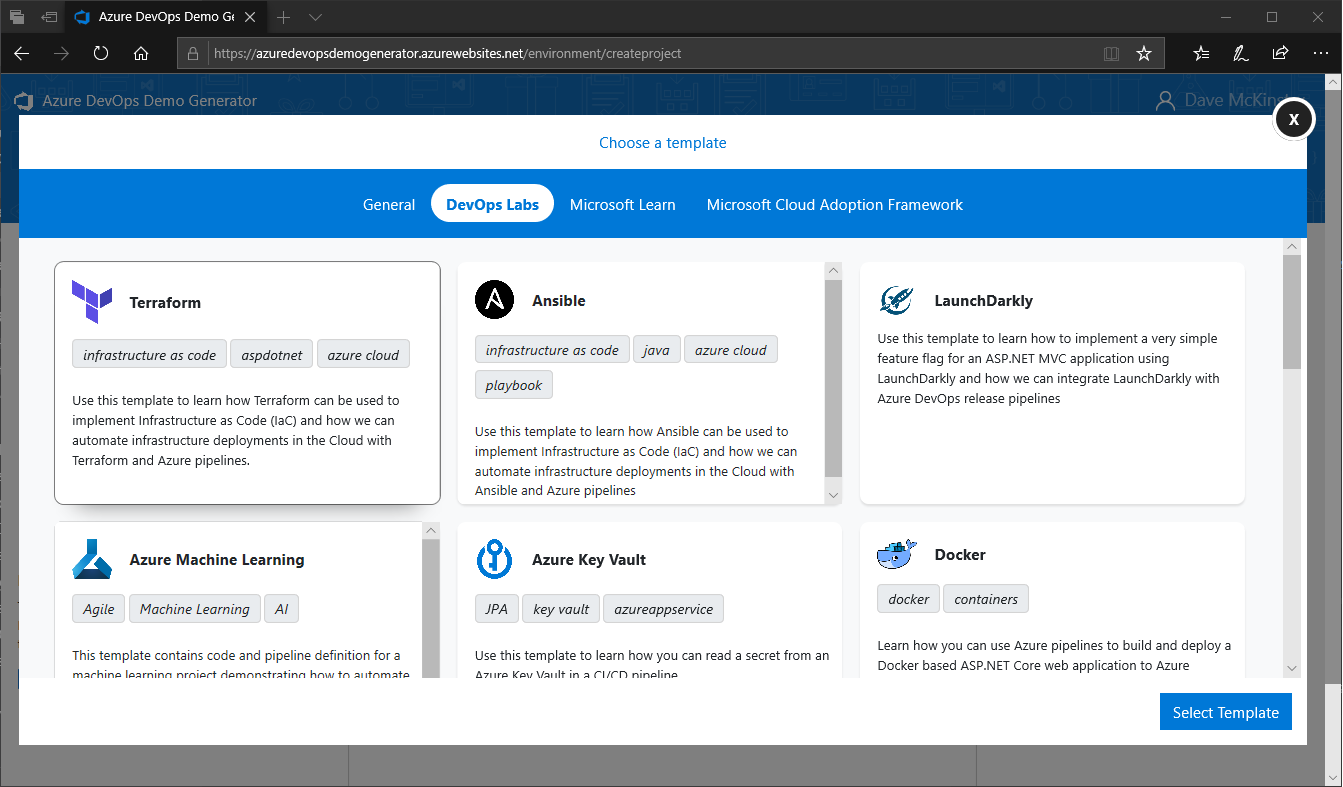
Task: Open the browser tab list chevron
Action: point(315,17)
